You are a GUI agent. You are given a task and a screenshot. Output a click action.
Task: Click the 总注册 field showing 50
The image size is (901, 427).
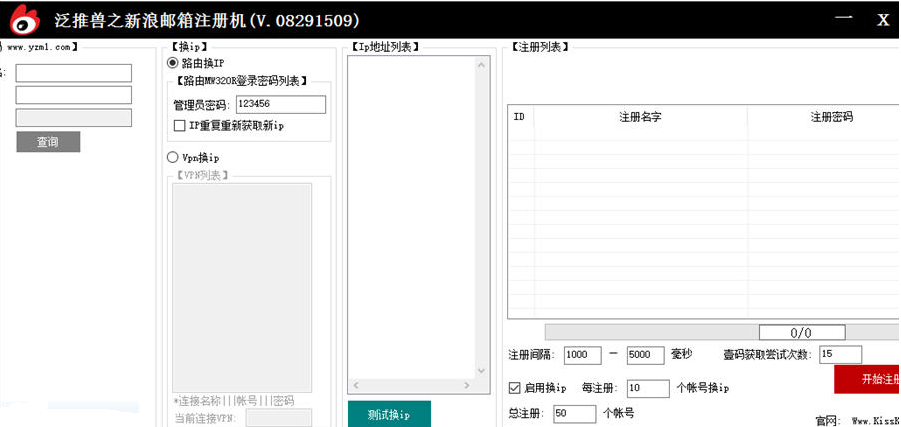[575, 414]
